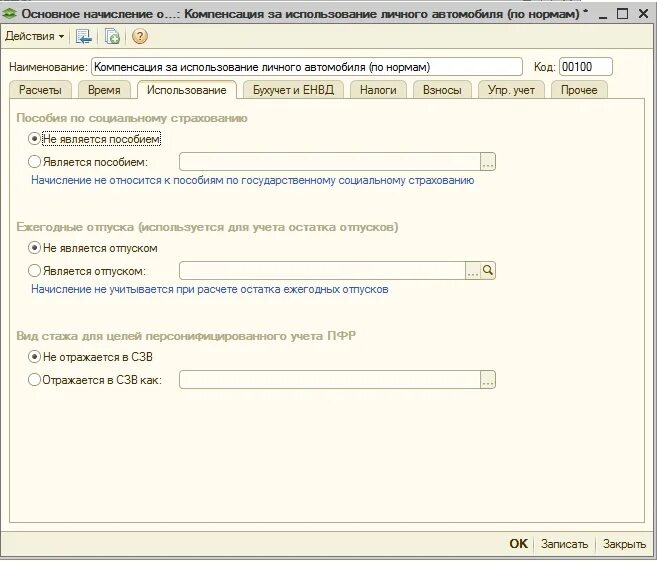
Task: Open help via the question mark icon
Action: click(140, 36)
